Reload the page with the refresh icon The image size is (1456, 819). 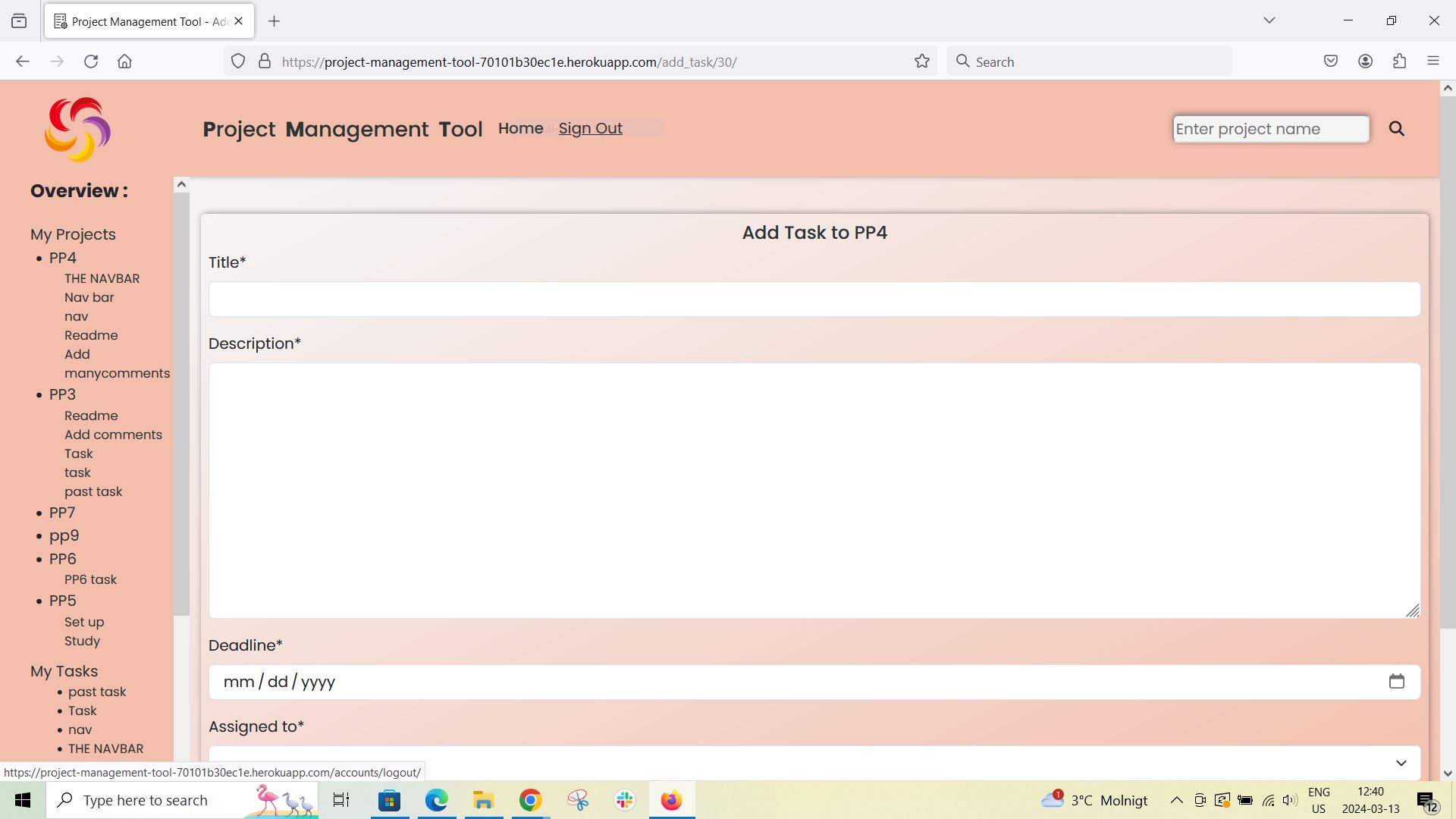tap(91, 61)
